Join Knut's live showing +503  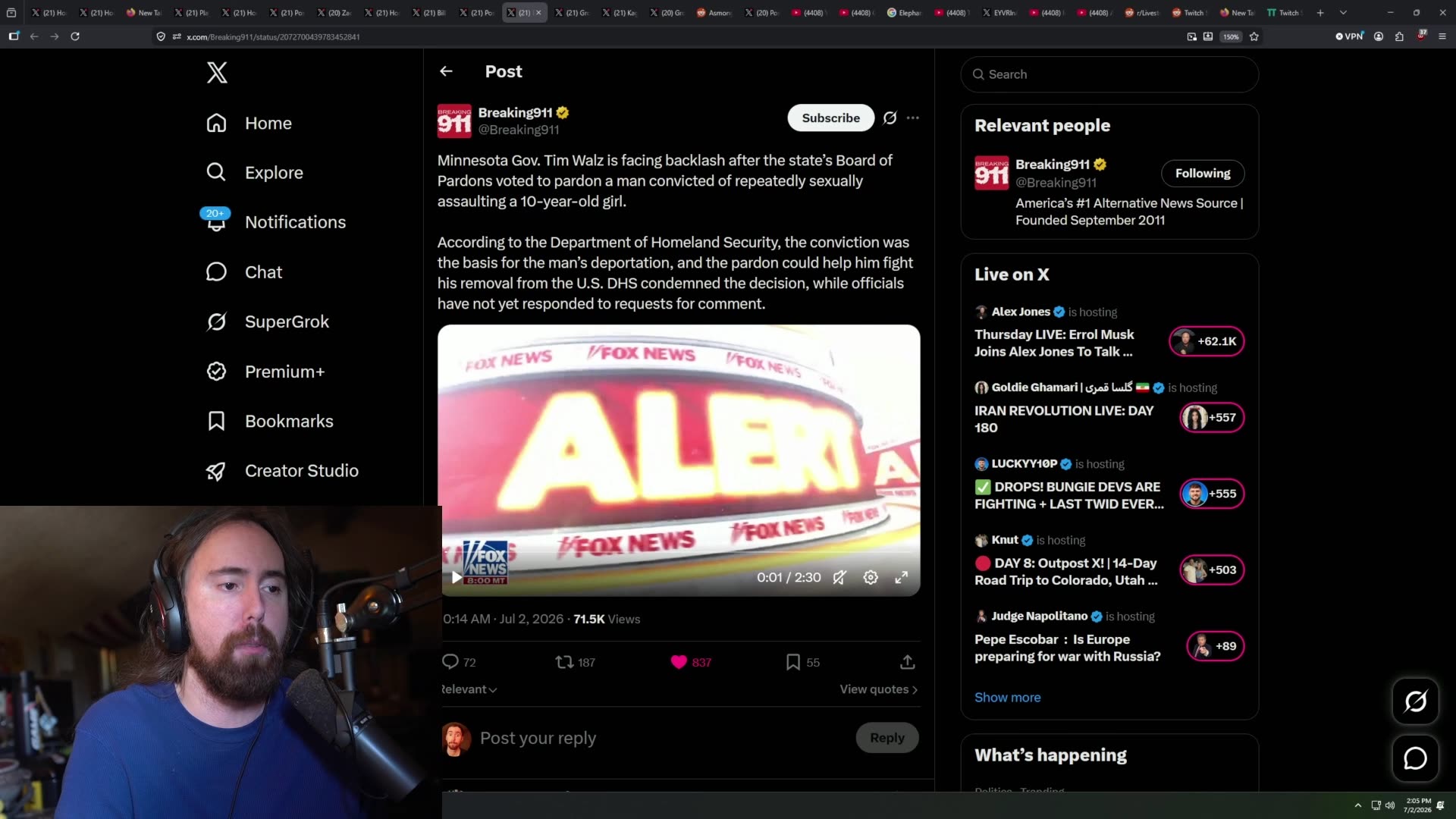1212,570
